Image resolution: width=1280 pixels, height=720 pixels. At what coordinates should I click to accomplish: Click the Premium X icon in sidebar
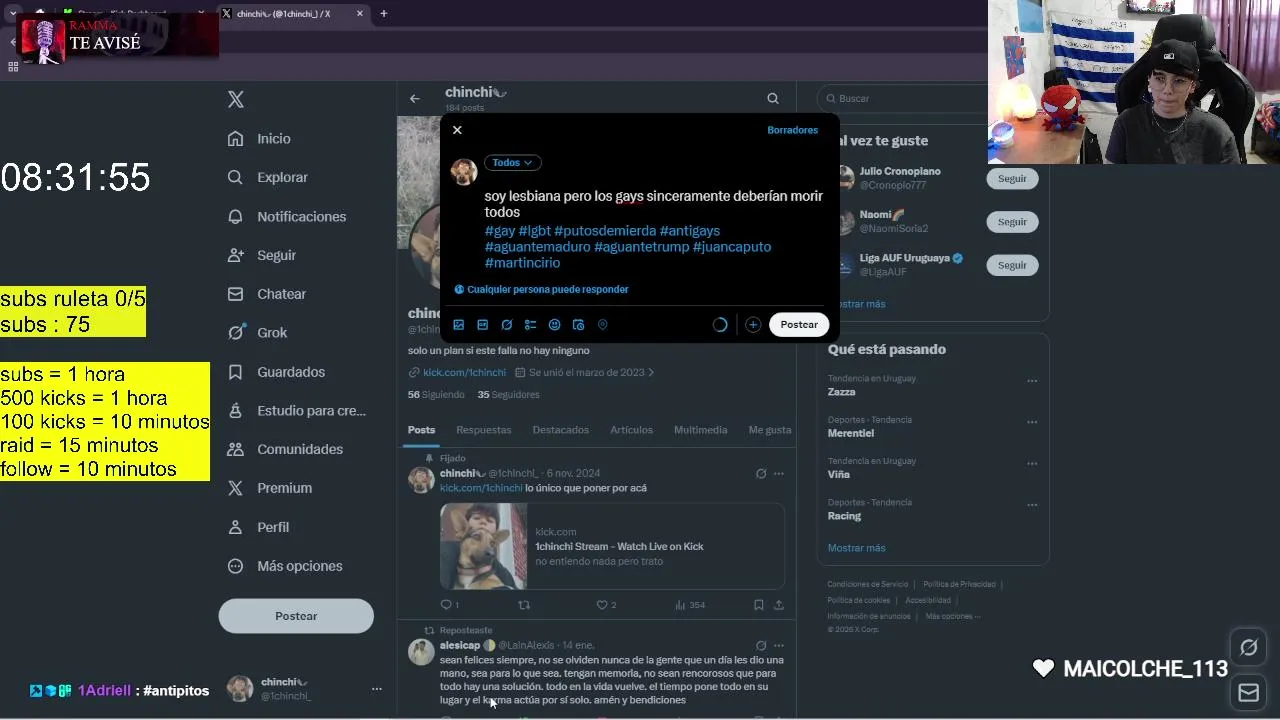pos(235,488)
